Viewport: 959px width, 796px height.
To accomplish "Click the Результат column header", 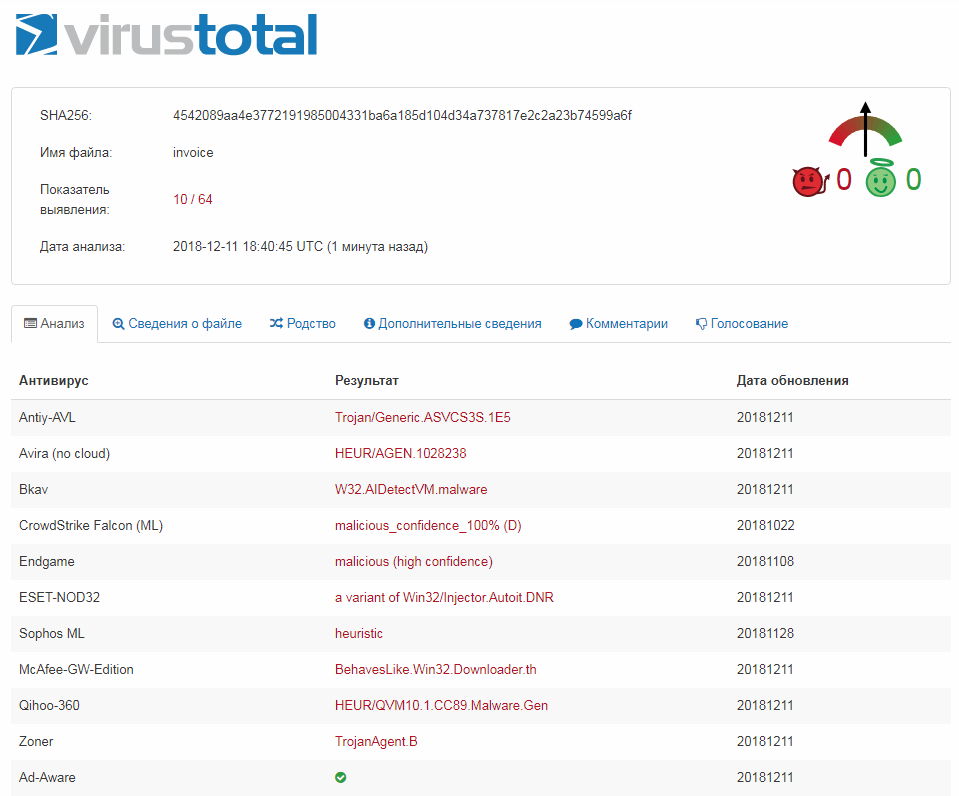I will click(366, 380).
